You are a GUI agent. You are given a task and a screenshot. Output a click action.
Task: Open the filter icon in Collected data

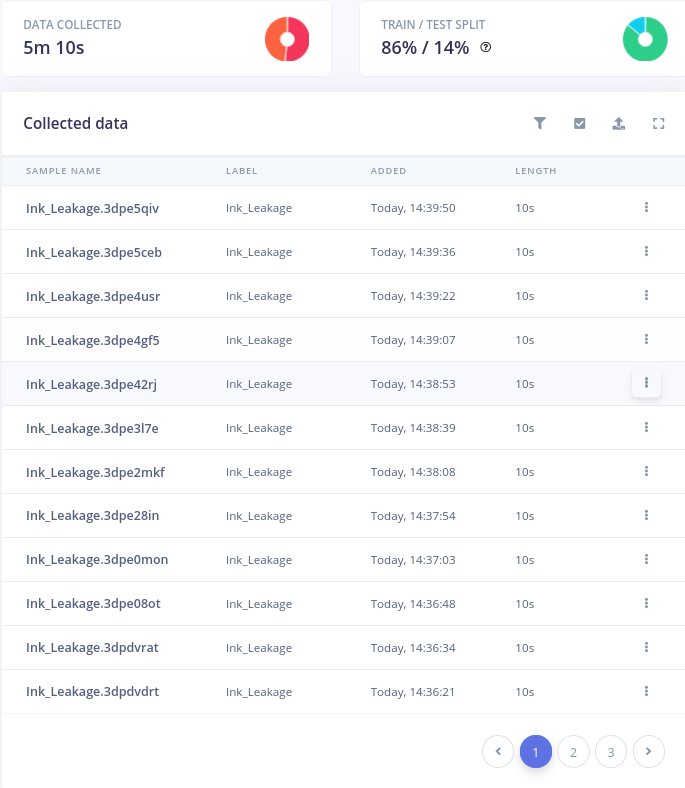(539, 123)
